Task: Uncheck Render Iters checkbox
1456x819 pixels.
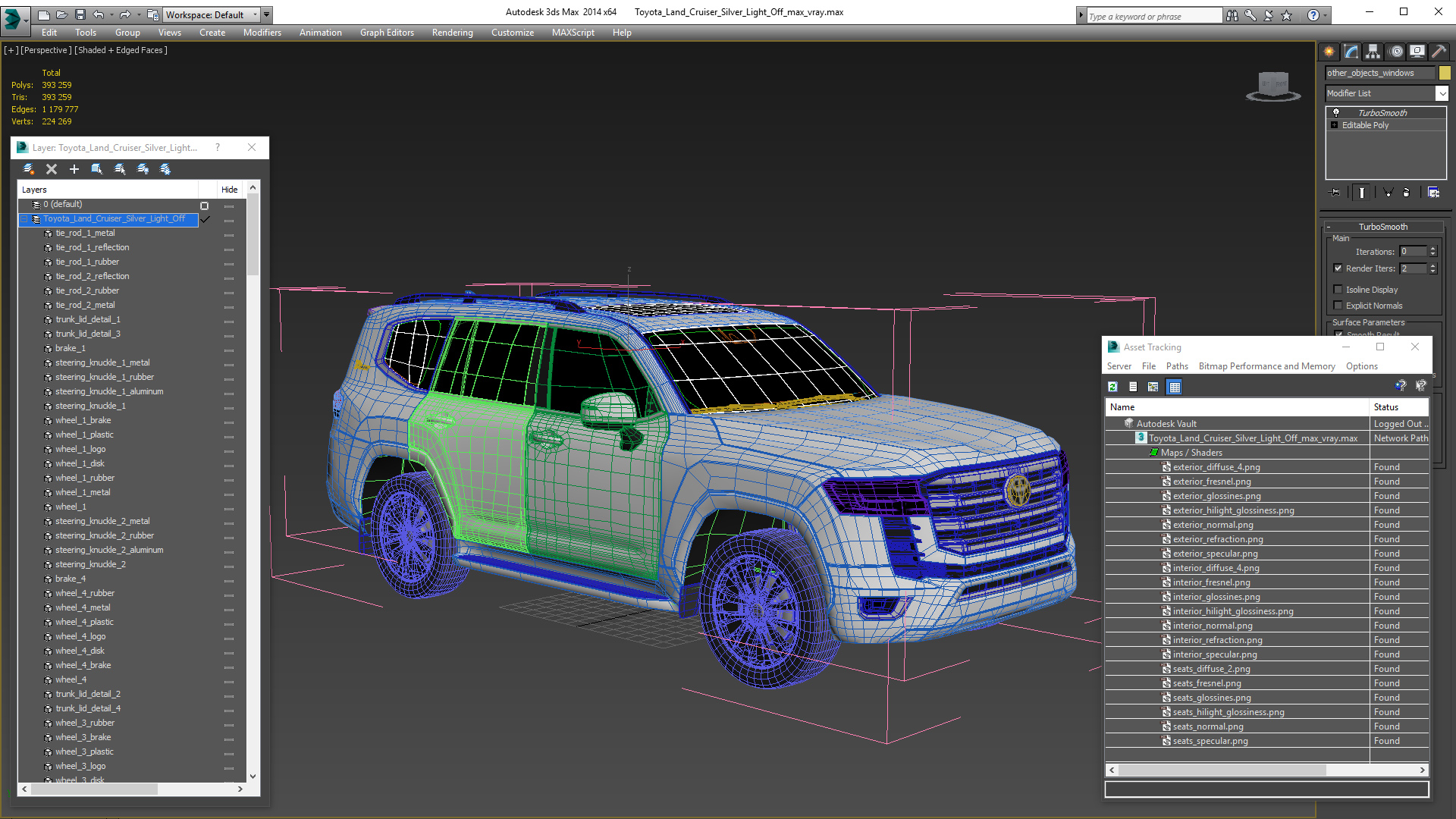Action: [x=1338, y=268]
